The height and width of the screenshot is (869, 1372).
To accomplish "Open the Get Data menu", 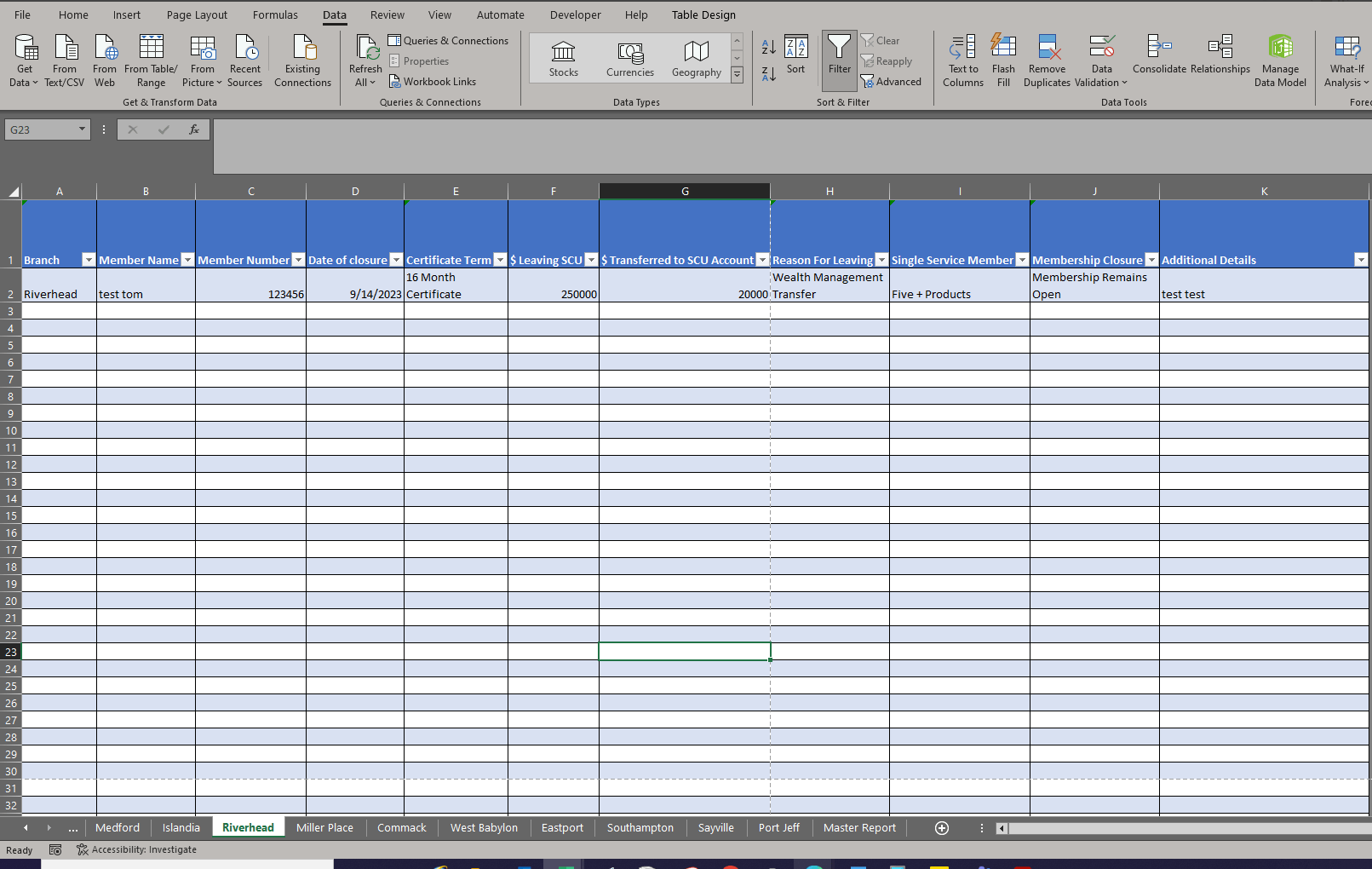I will tap(24, 60).
